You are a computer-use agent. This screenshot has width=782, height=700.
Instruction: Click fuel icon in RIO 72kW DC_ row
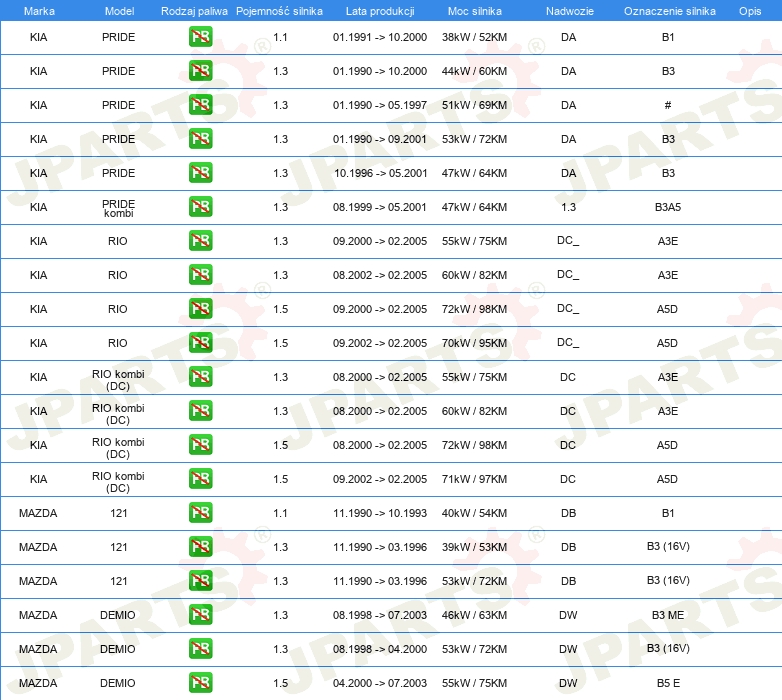[200, 309]
